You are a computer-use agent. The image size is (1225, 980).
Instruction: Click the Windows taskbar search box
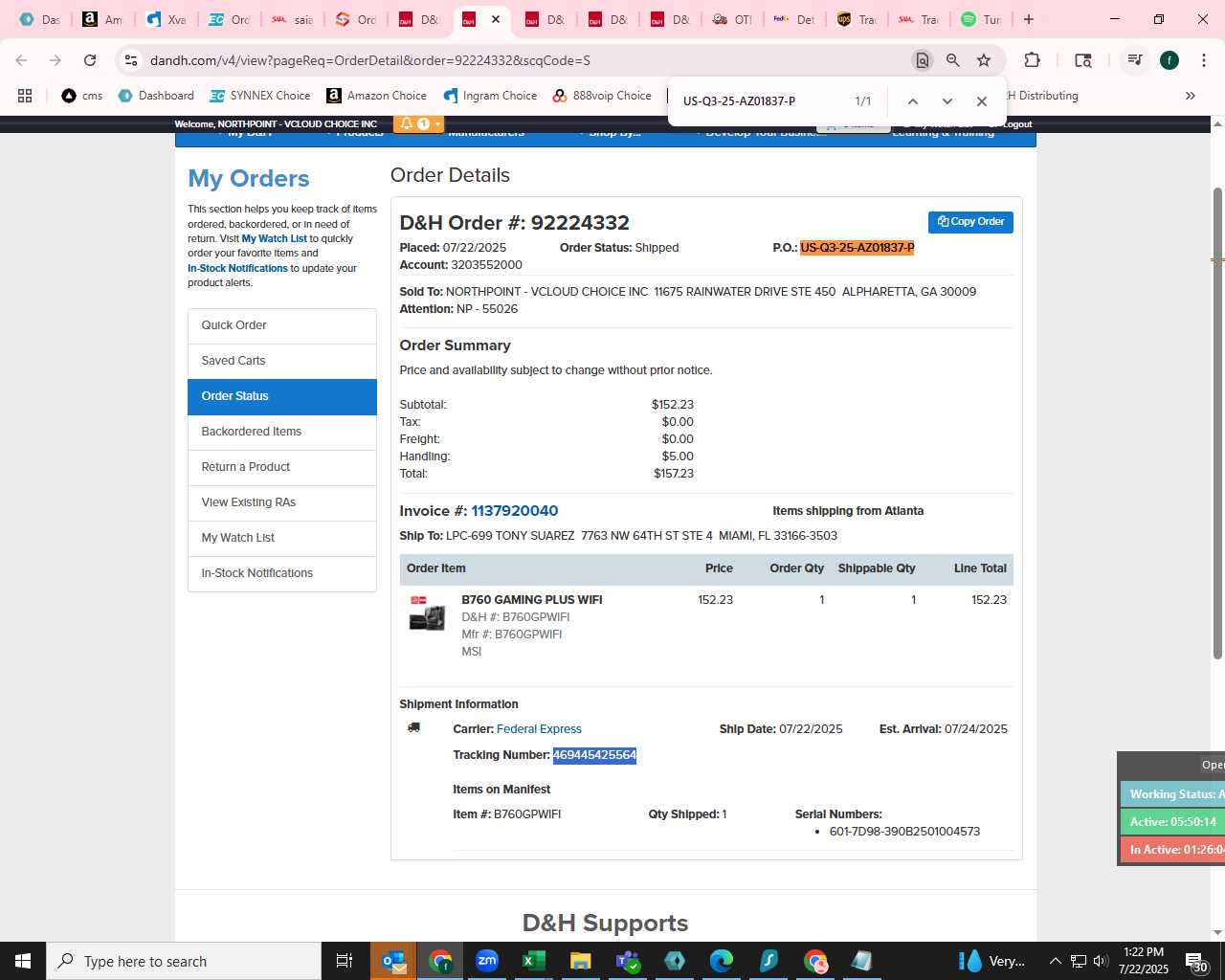click(184, 961)
